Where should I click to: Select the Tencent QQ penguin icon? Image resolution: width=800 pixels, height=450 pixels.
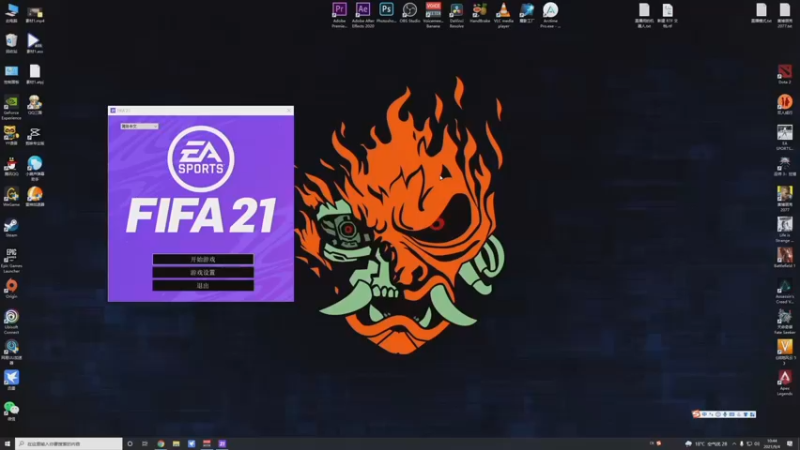[11, 167]
